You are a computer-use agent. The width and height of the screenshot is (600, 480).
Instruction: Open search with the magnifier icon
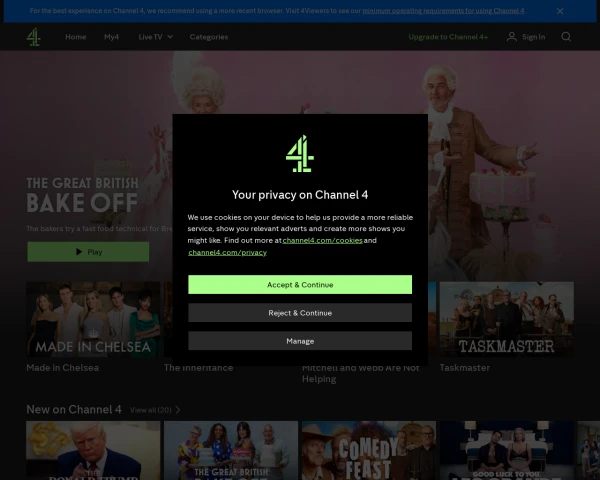(x=566, y=37)
